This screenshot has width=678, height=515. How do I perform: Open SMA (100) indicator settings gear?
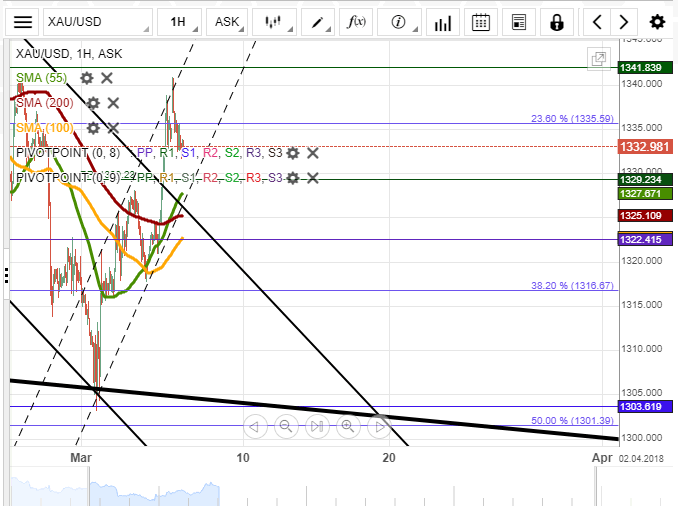93,128
